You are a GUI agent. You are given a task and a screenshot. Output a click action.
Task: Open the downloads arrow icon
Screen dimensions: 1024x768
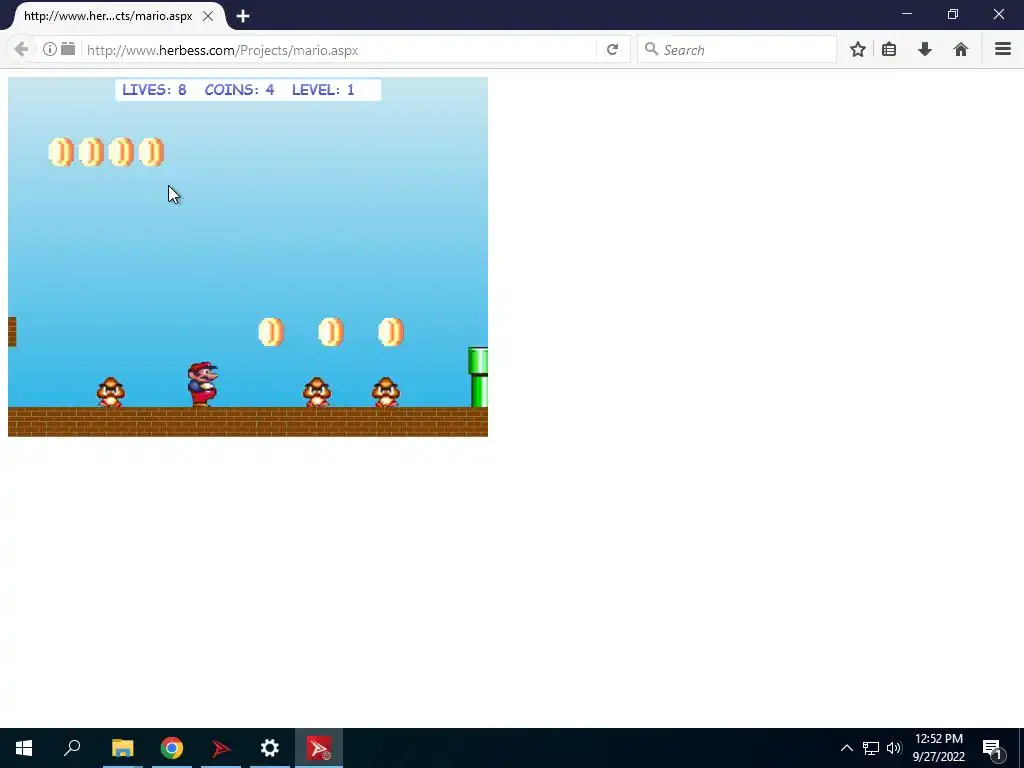pos(925,50)
